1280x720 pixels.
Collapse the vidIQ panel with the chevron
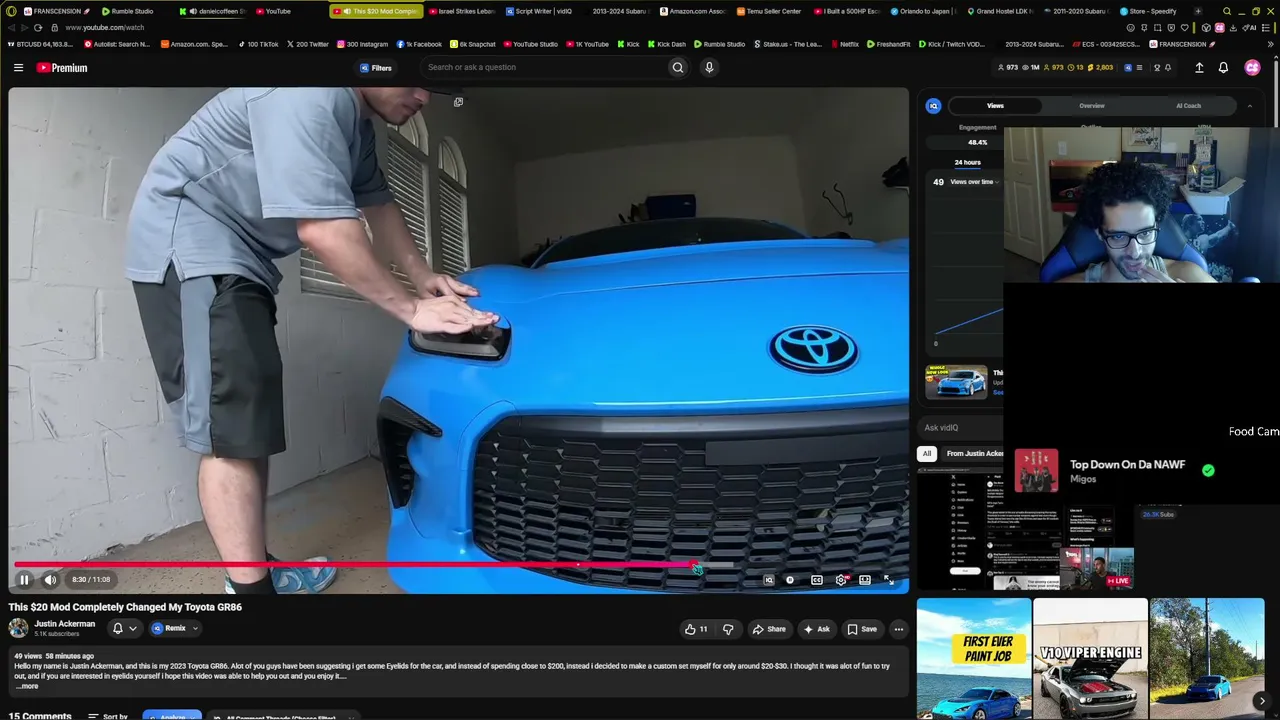[1249, 105]
